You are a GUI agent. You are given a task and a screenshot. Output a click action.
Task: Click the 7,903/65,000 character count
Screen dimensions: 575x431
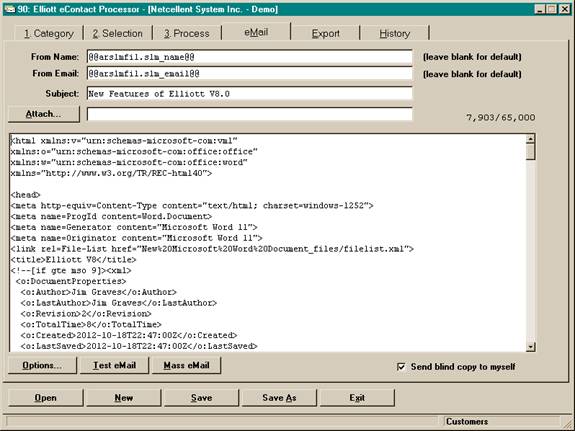(x=501, y=117)
